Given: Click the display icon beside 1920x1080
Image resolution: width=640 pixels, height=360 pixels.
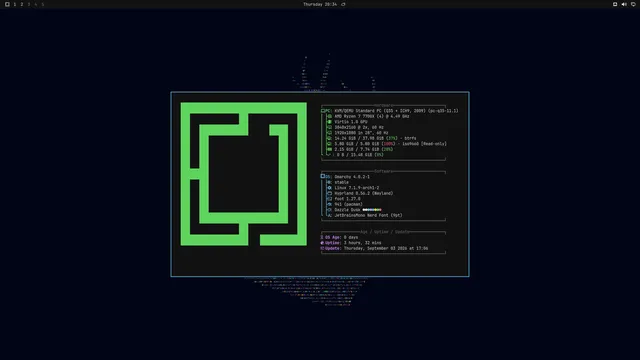Looking at the screenshot, I should point(329,133).
